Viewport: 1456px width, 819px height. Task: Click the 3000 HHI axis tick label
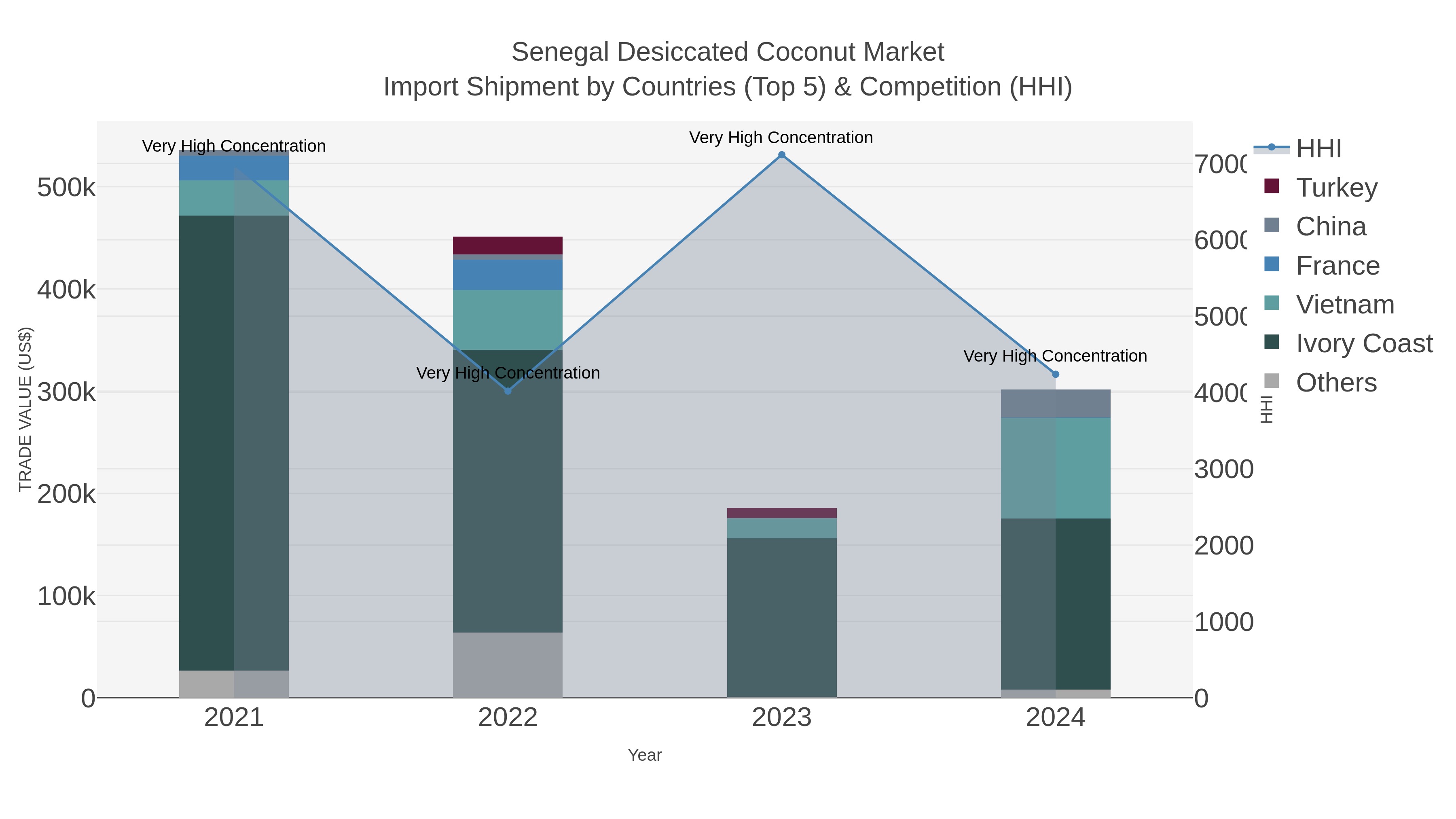pos(1224,469)
